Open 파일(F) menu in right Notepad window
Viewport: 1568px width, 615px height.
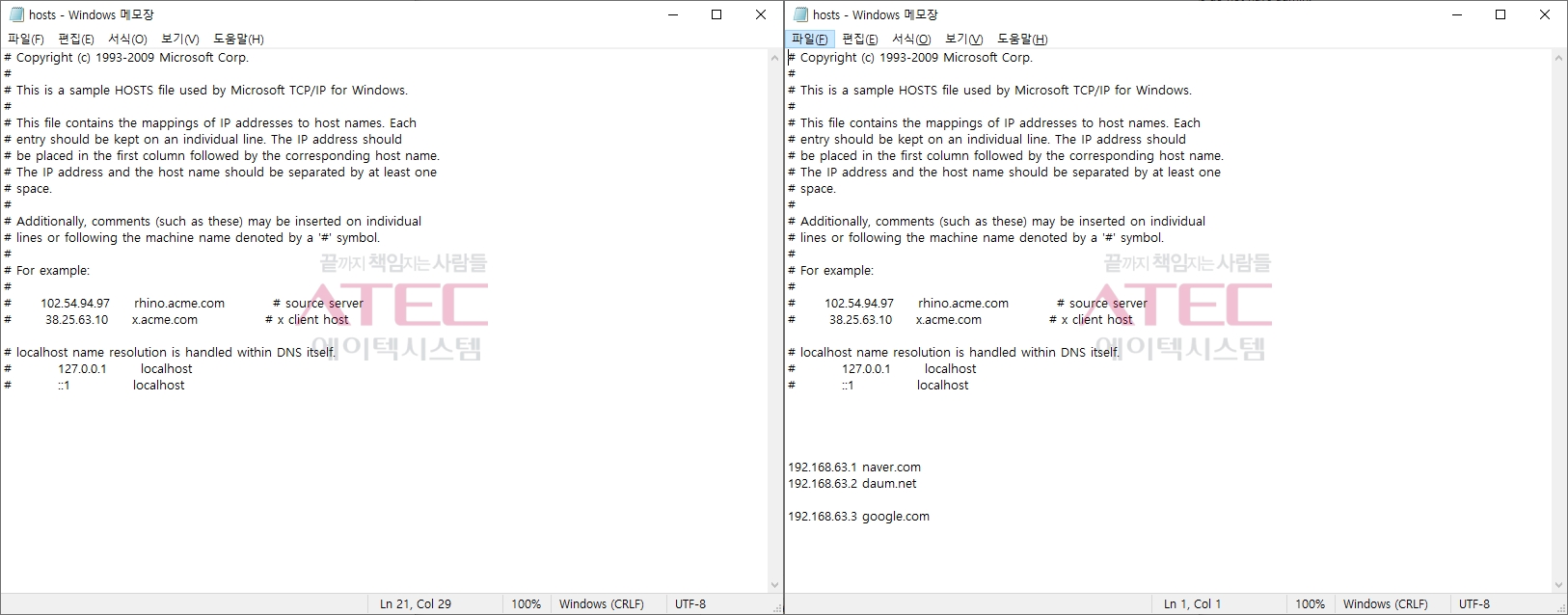coord(810,39)
